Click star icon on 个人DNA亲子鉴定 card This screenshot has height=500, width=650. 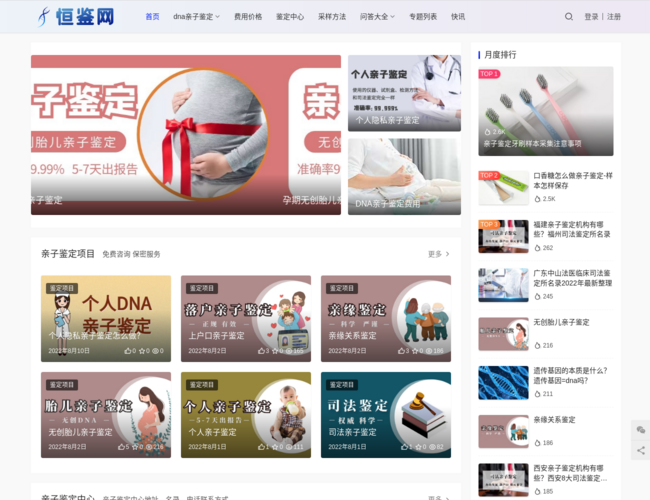click(142, 351)
